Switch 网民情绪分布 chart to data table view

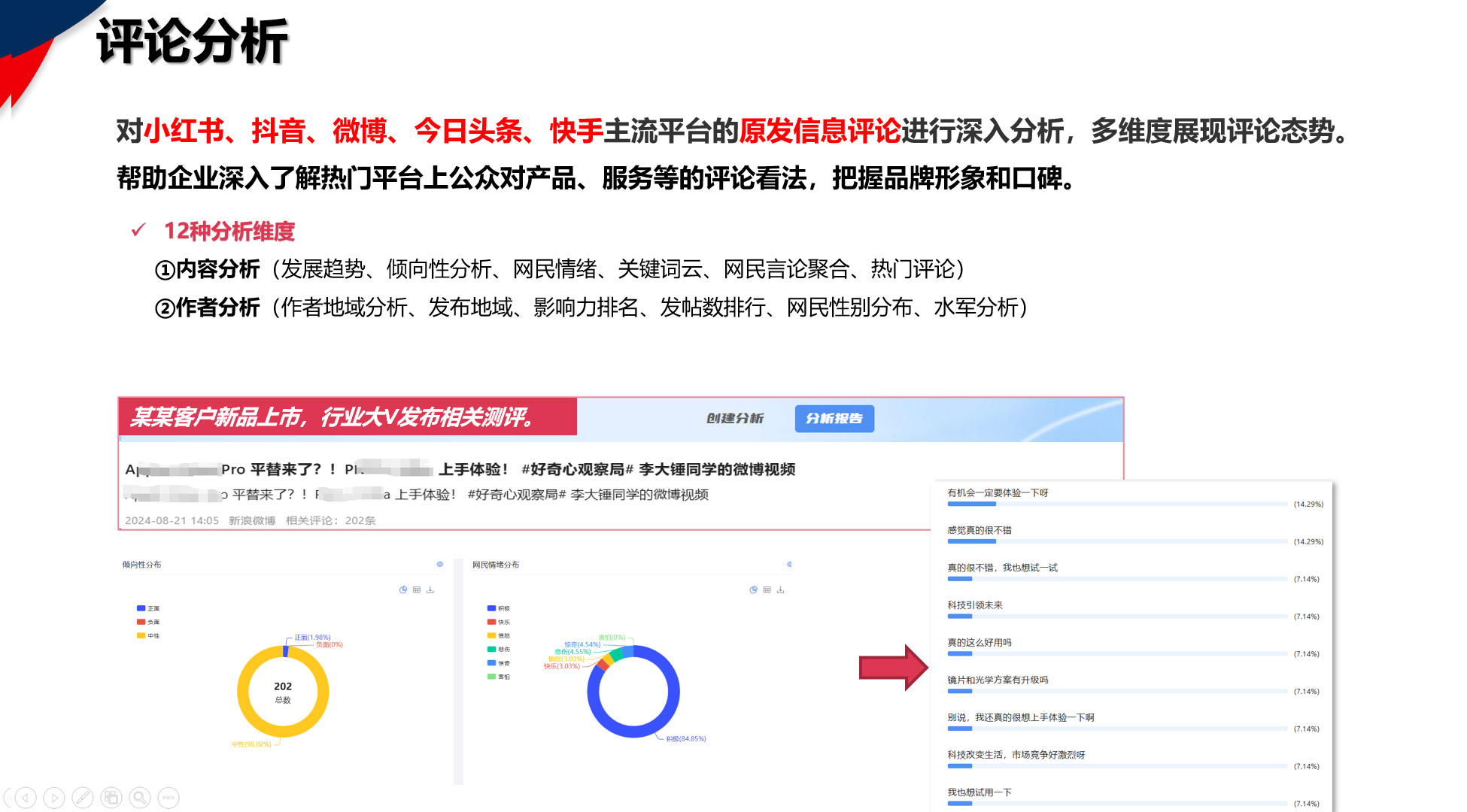[767, 590]
